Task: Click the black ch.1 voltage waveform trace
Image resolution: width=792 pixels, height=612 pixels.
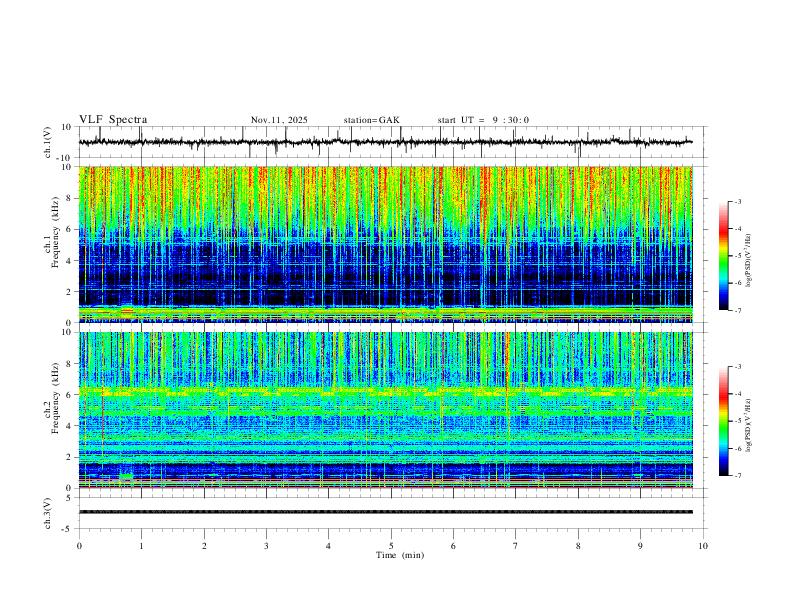Action: tap(385, 142)
